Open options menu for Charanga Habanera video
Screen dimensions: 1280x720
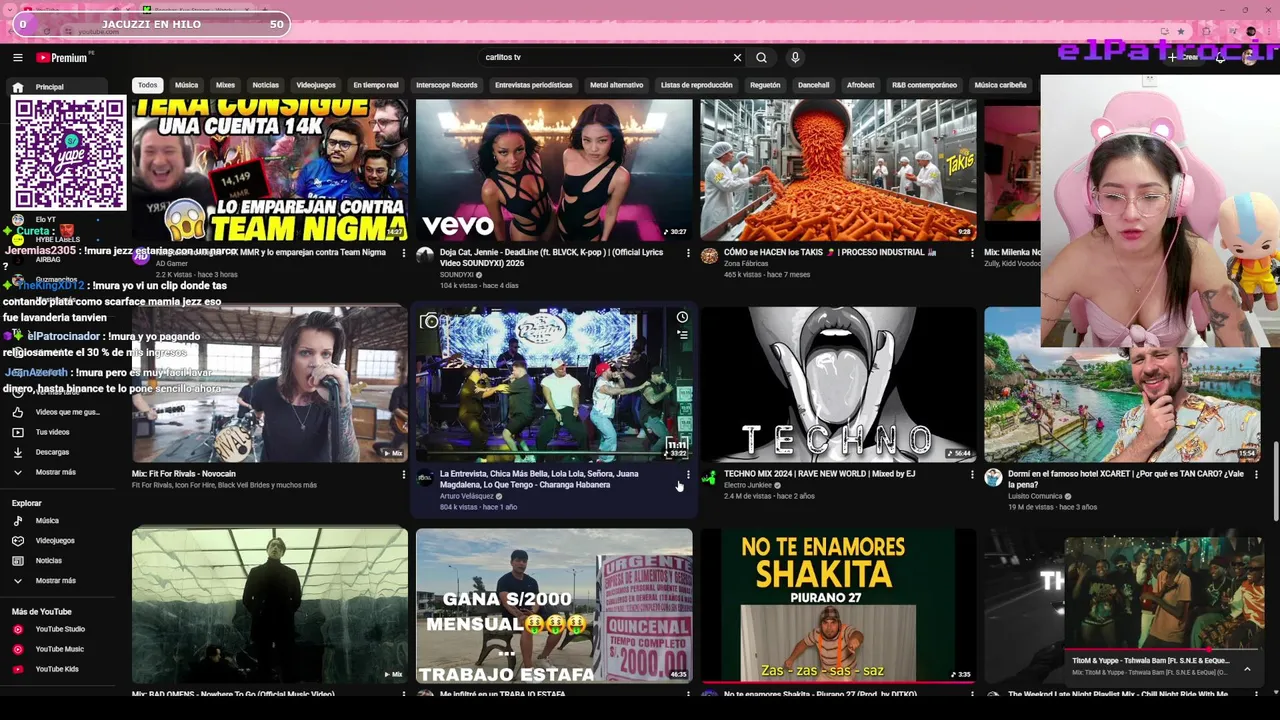coord(688,475)
